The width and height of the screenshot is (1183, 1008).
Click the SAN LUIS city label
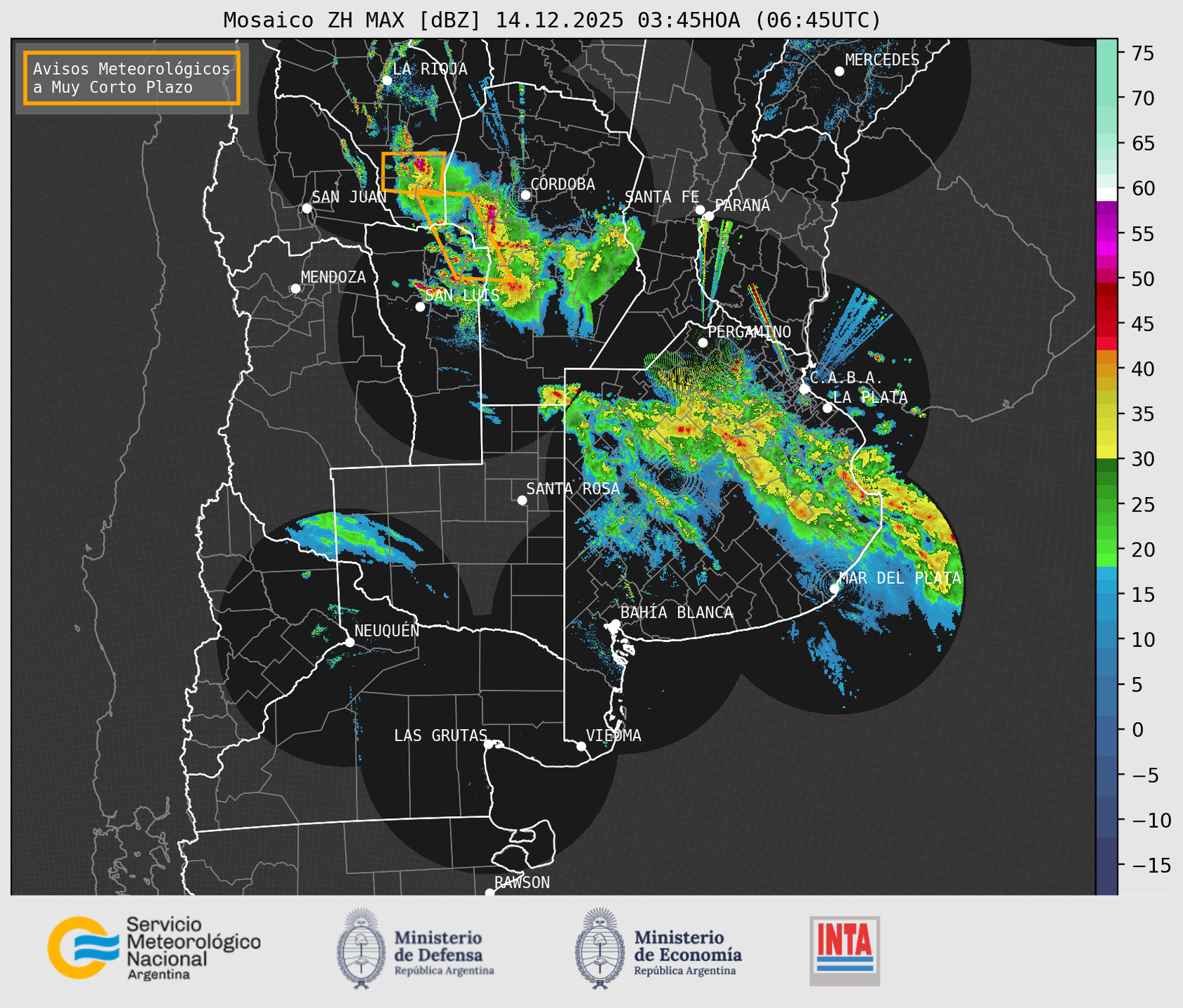tap(462, 295)
